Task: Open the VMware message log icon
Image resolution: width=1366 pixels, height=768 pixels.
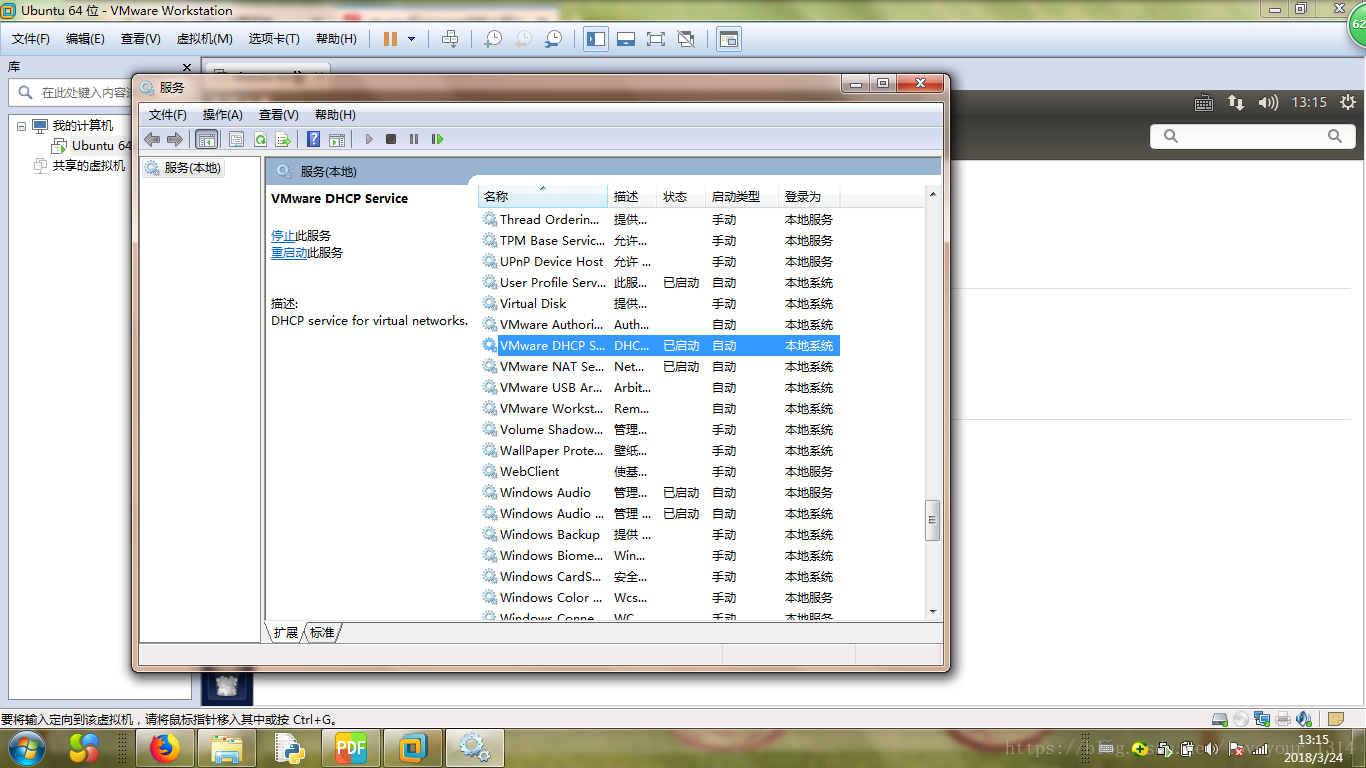Action: [1336, 719]
